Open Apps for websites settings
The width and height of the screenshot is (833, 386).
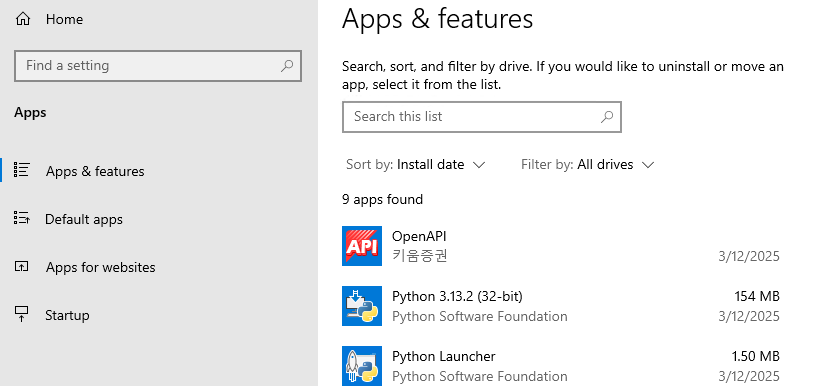101,267
